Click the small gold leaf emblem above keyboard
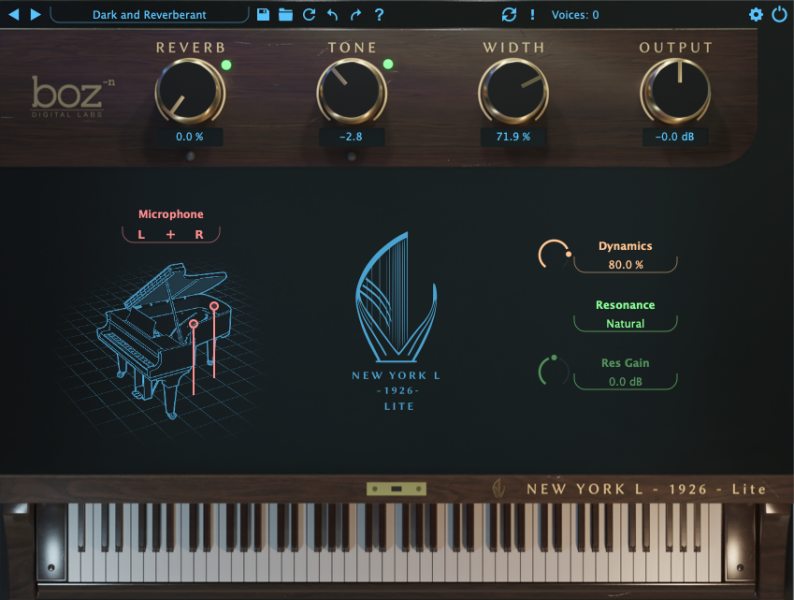 click(499, 489)
